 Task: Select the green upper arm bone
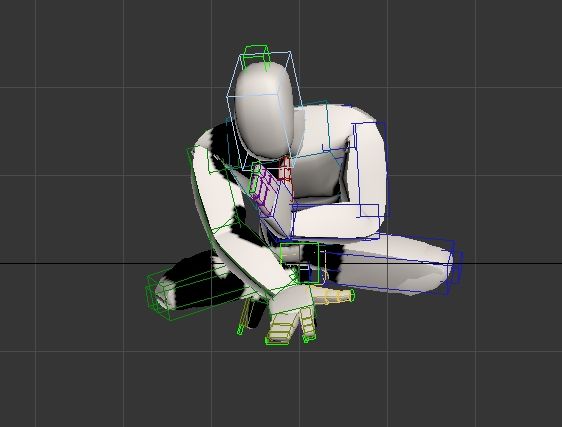click(211, 190)
